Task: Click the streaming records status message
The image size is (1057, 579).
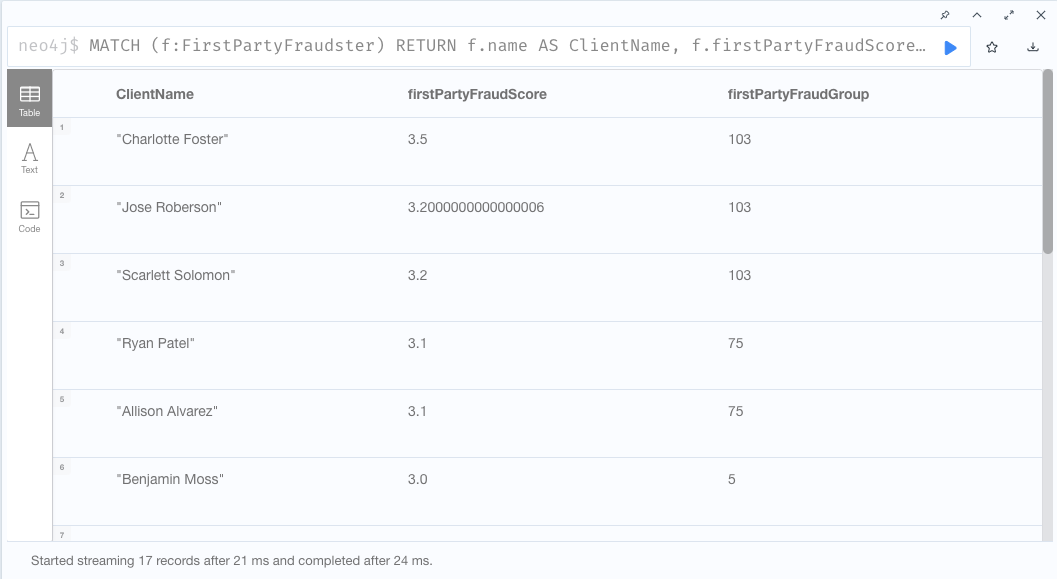Action: [x=232, y=561]
